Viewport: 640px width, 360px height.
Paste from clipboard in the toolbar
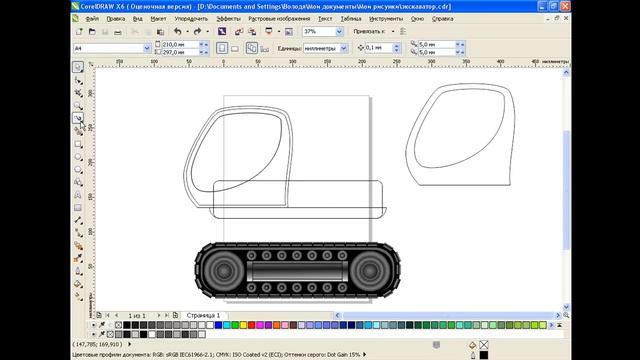(160, 31)
